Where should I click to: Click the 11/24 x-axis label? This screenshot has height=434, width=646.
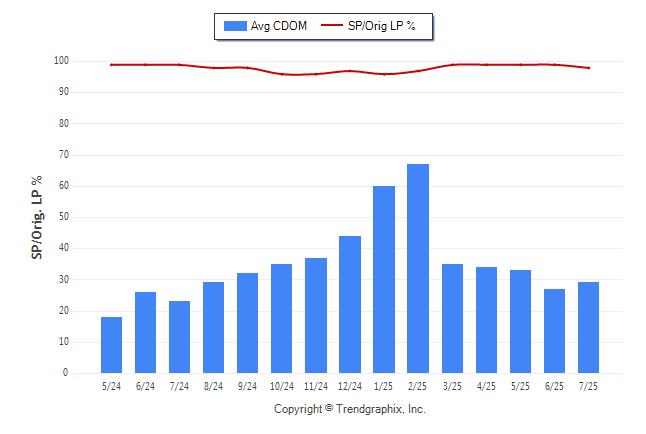click(316, 387)
